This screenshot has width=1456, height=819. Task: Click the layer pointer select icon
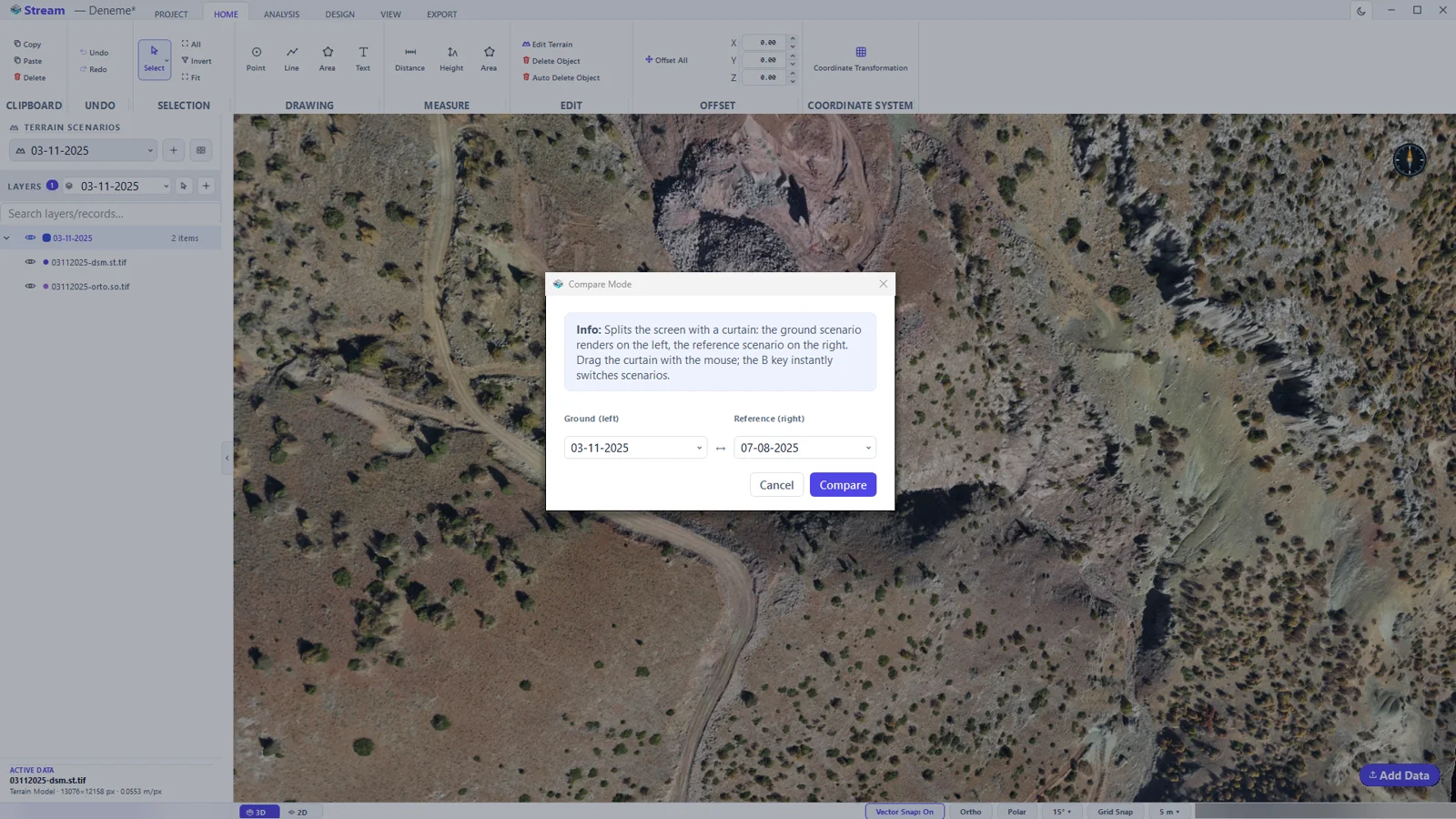[184, 186]
